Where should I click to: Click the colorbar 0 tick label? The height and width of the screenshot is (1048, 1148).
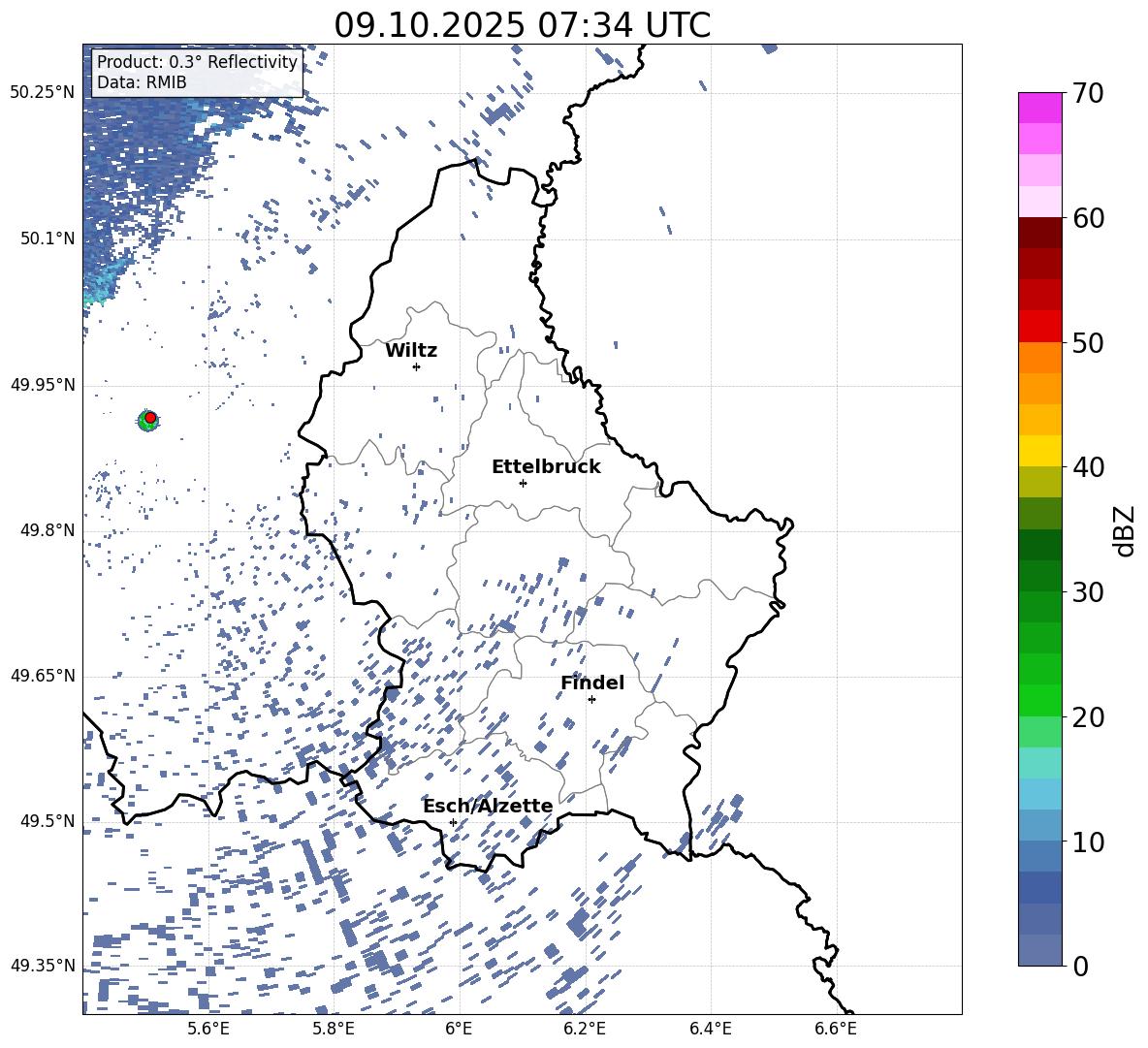pos(1080,966)
